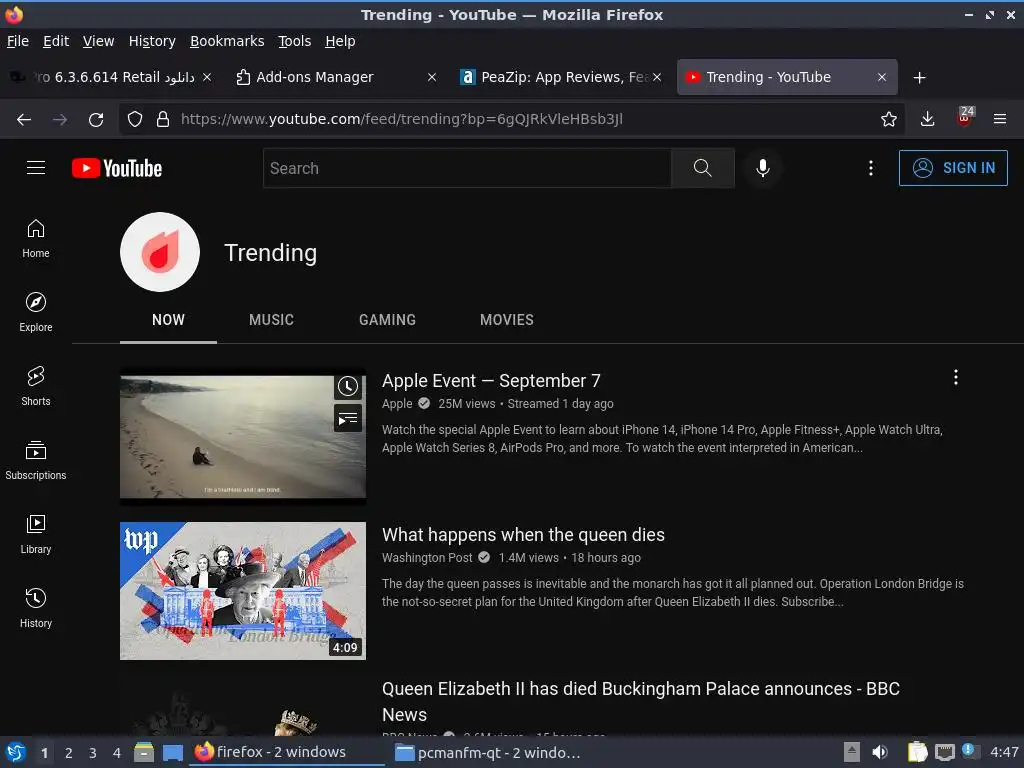This screenshot has width=1024, height=768.
Task: Open the View menu
Action: pyautogui.click(x=99, y=41)
